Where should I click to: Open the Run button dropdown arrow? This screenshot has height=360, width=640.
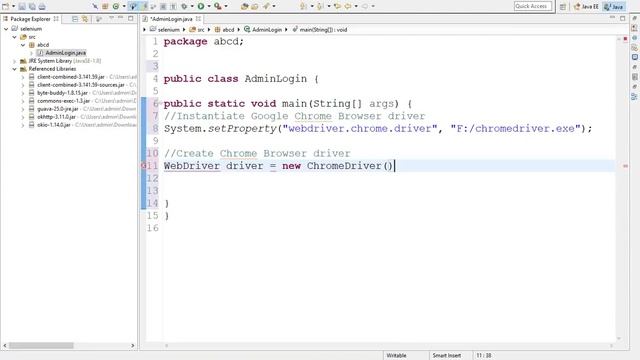209,6
